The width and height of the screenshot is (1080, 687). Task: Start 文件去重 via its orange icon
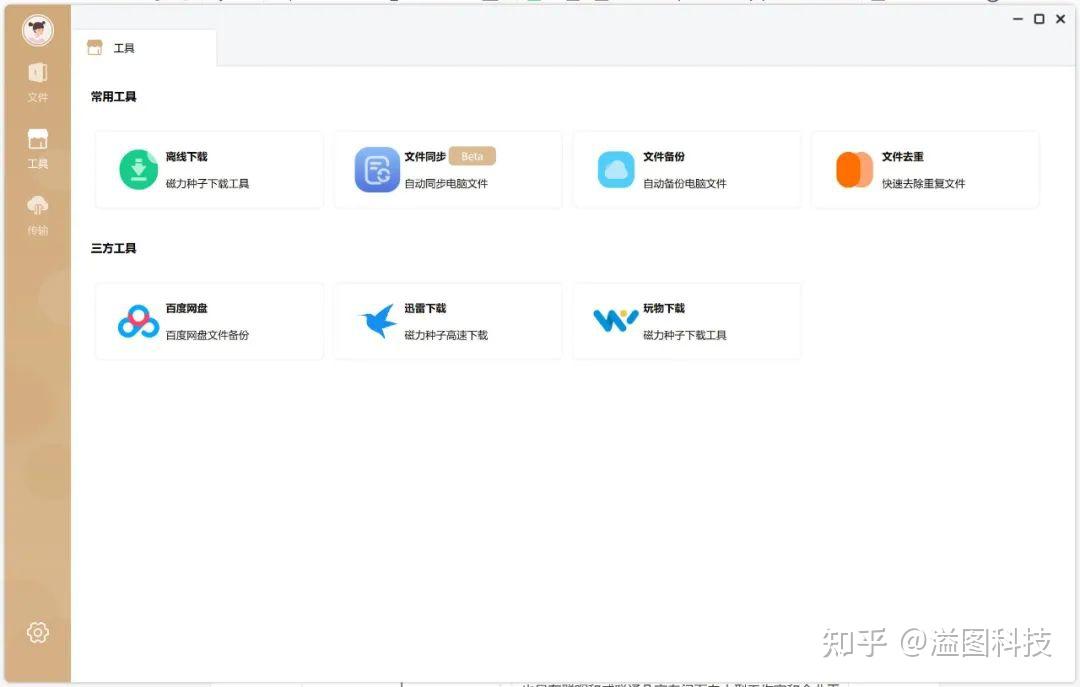pyautogui.click(x=853, y=169)
